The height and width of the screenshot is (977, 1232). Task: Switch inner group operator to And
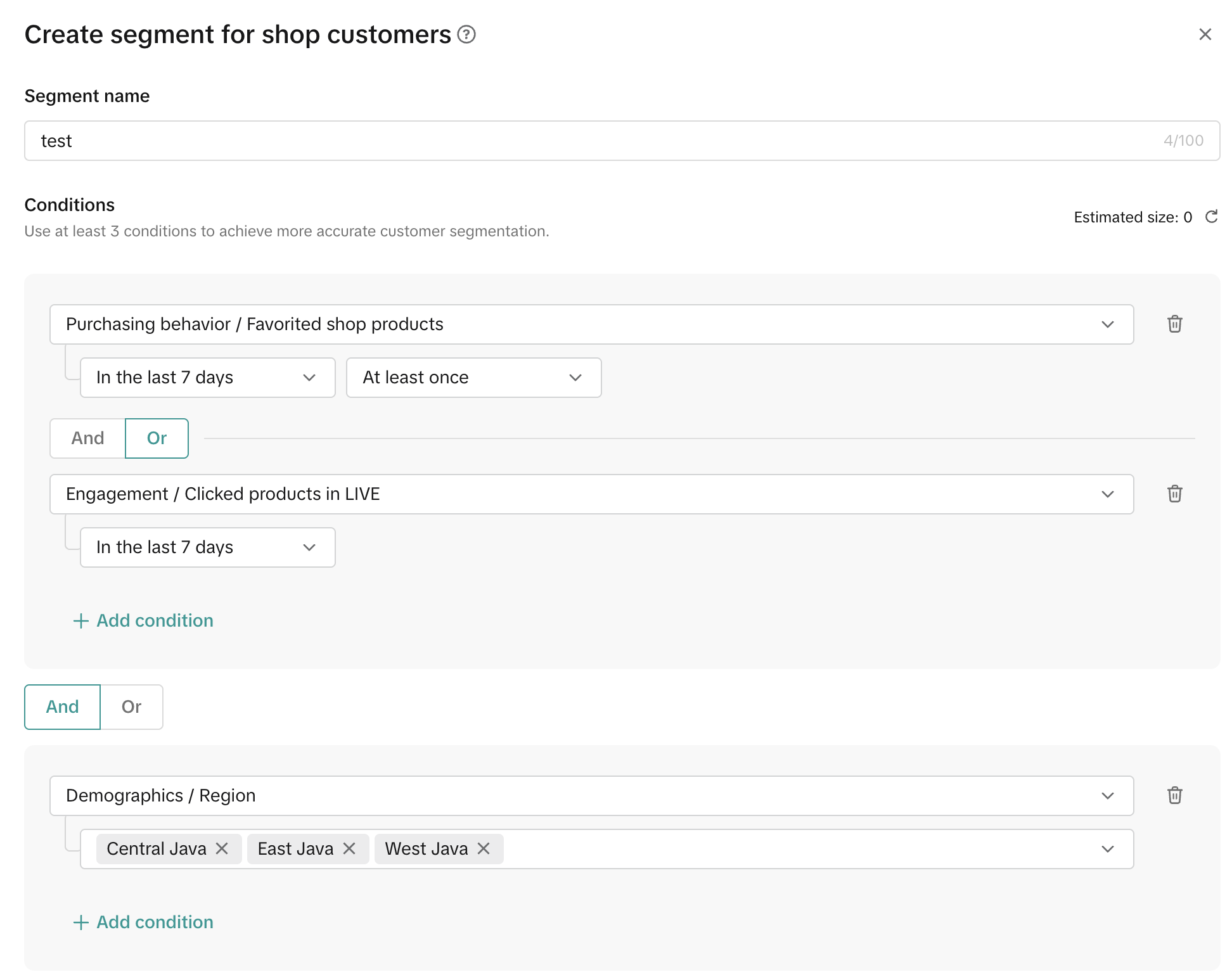[87, 438]
